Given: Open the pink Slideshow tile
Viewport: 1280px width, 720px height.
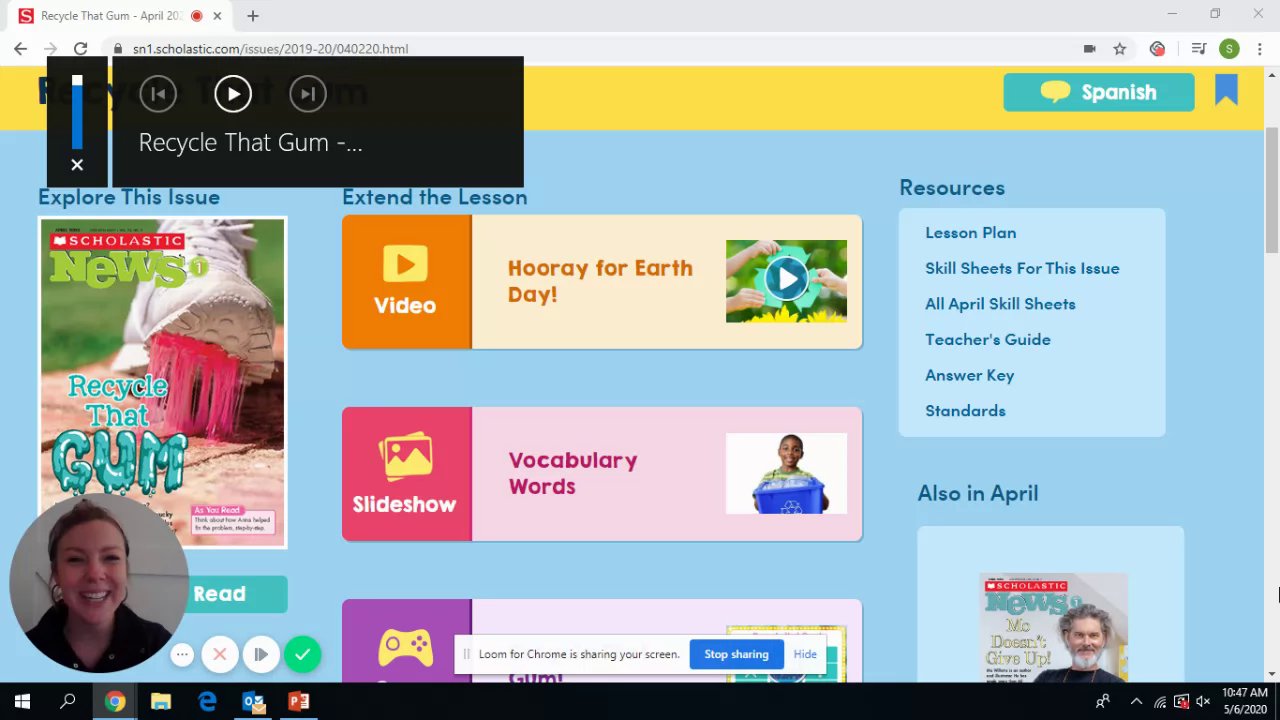Looking at the screenshot, I should click(406, 474).
